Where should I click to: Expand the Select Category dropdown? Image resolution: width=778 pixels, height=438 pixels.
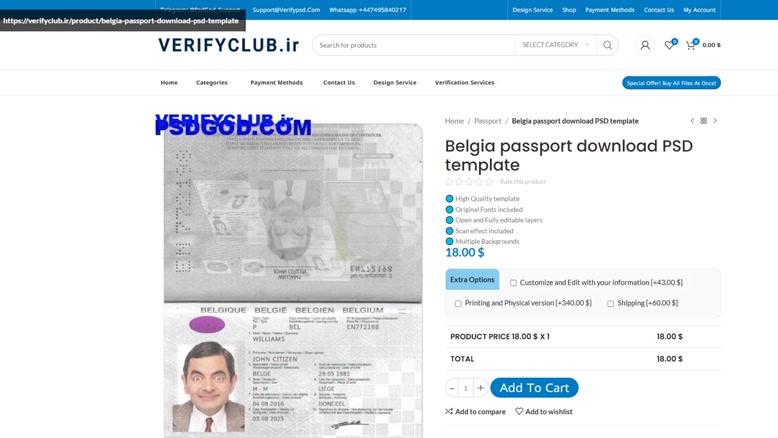pyautogui.click(x=556, y=45)
